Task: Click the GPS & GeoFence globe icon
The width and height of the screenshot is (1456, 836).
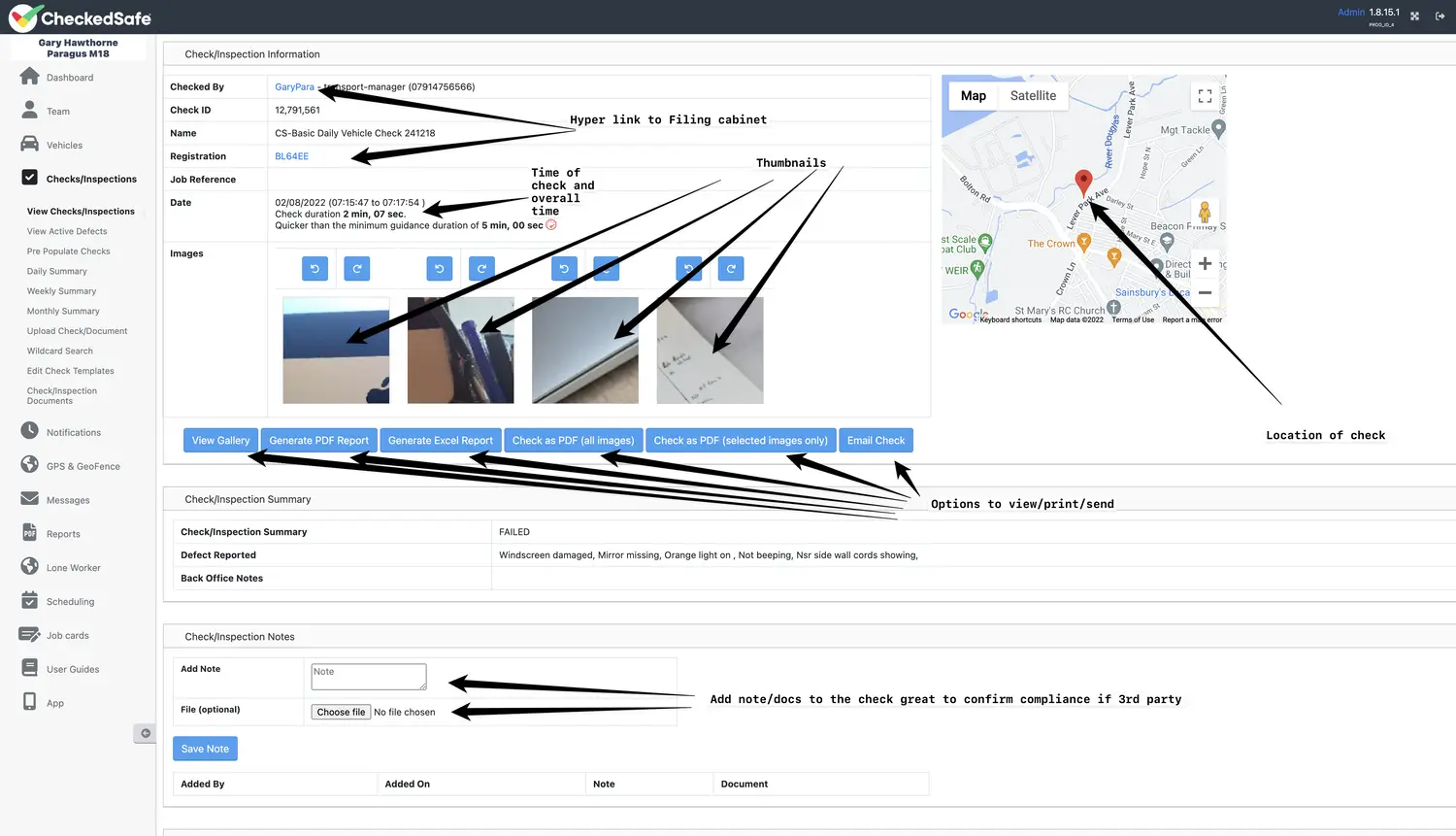Action: point(29,465)
